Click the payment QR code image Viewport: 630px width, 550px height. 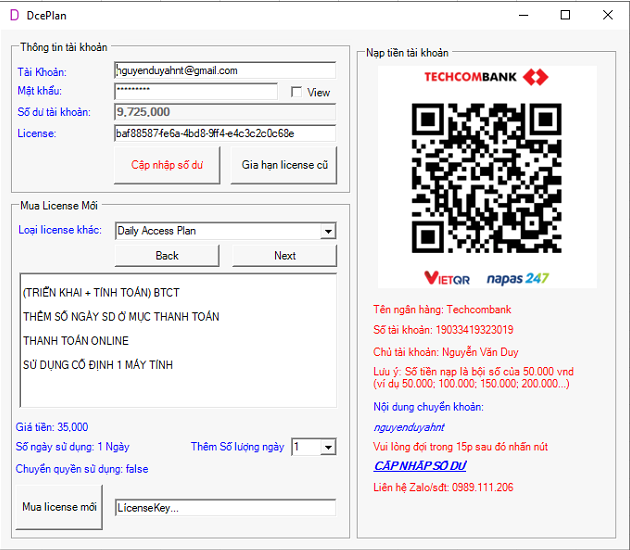[x=487, y=178]
